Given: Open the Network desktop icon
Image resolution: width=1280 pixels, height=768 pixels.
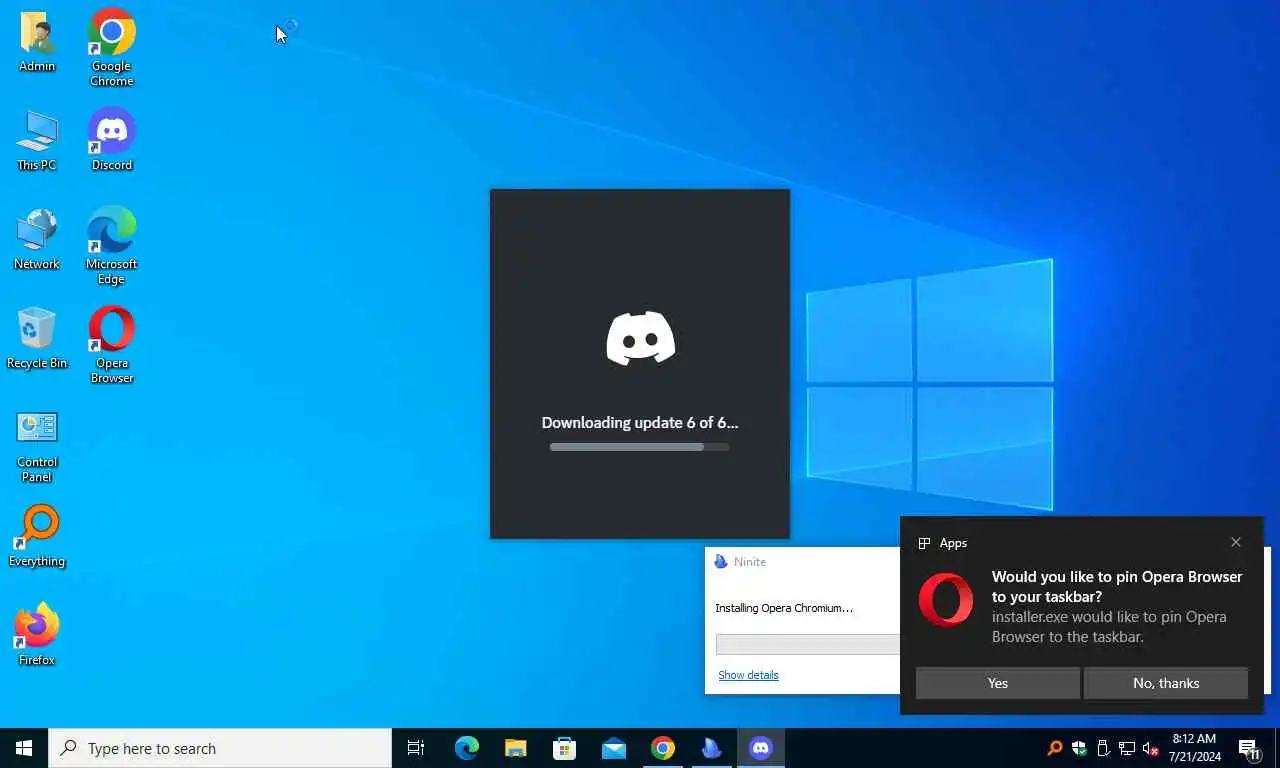Looking at the screenshot, I should tap(37, 240).
